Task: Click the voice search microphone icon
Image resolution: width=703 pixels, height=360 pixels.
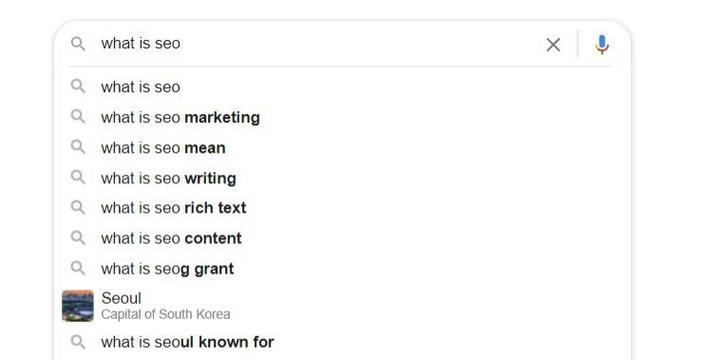Action: tap(602, 44)
